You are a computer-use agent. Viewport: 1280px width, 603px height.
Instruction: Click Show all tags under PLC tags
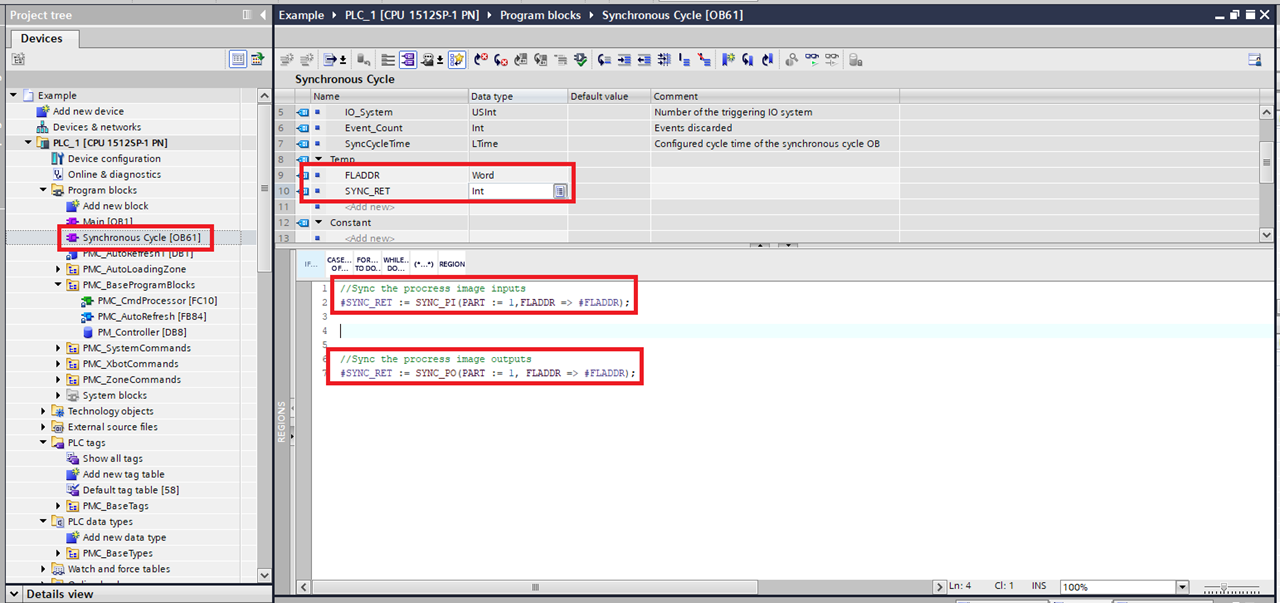(112, 459)
